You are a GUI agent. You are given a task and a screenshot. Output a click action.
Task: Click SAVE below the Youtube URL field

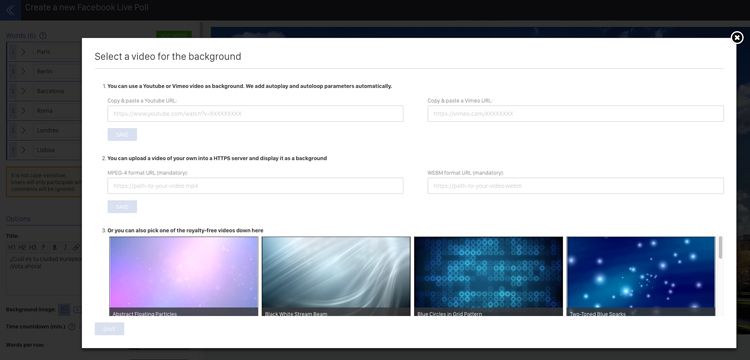click(x=122, y=134)
